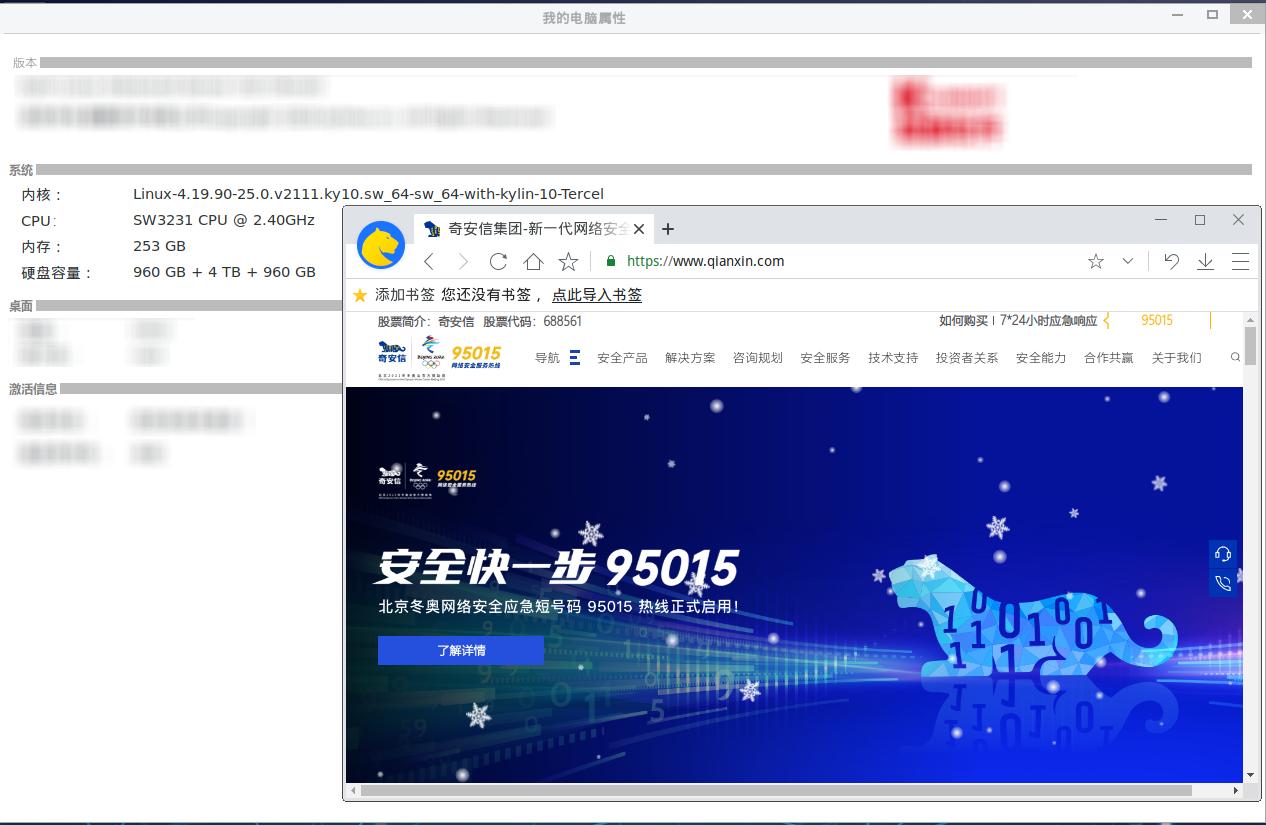This screenshot has width=1266, height=825.
Task: Click the website search magnifier icon
Action: (x=1236, y=357)
